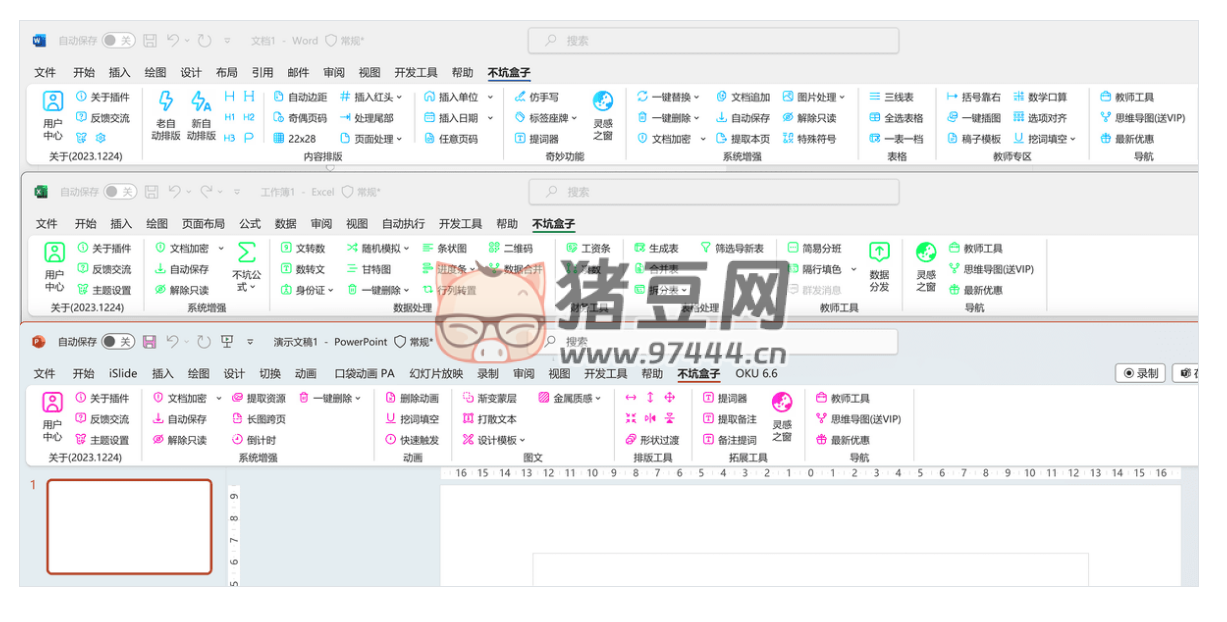Open 数学口算 in Word
The image size is (1227, 622).
click(x=1040, y=97)
